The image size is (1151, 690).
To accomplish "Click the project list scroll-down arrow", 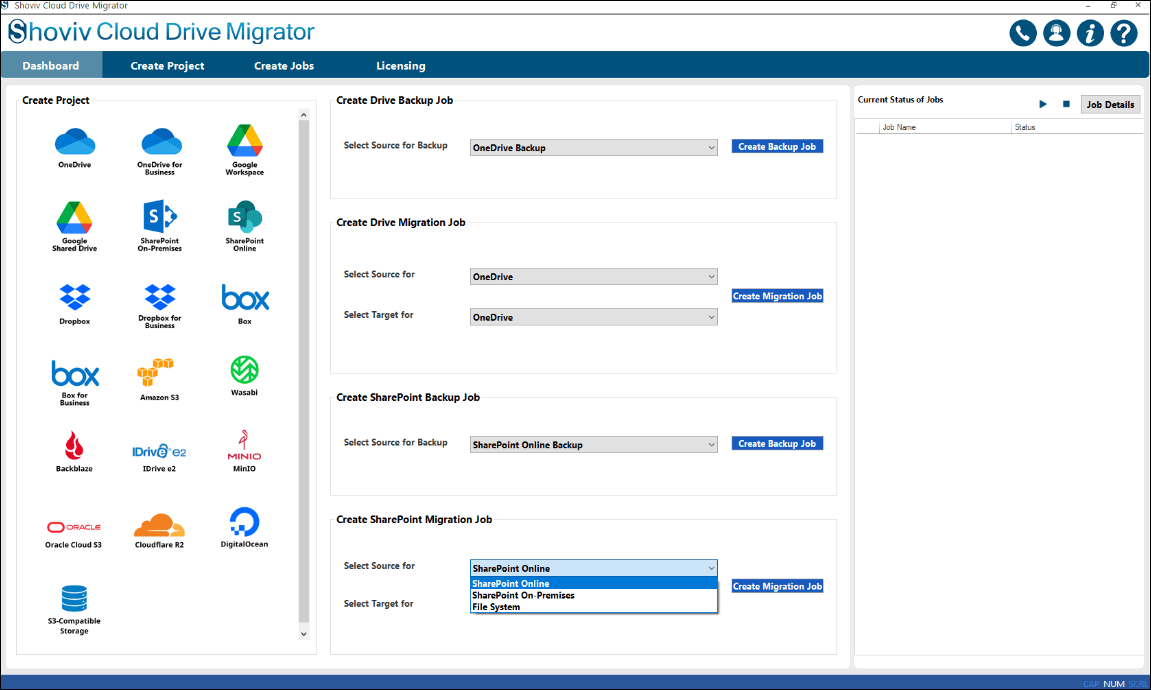I will 304,633.
